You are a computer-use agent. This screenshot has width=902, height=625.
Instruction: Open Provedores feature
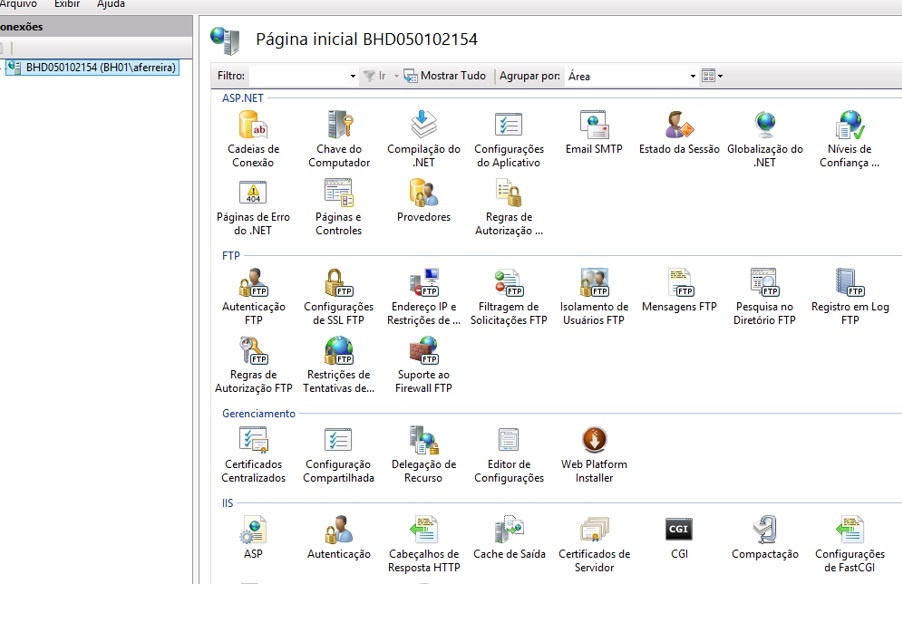(x=424, y=201)
